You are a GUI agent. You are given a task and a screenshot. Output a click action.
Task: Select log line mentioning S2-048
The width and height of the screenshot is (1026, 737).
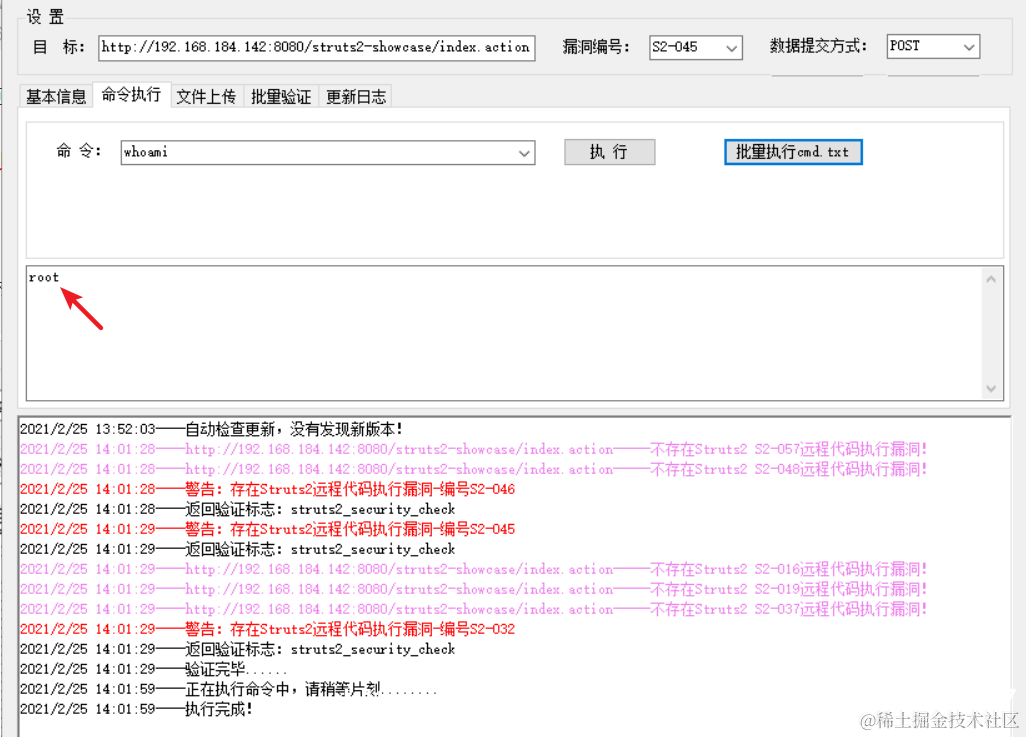(x=474, y=469)
